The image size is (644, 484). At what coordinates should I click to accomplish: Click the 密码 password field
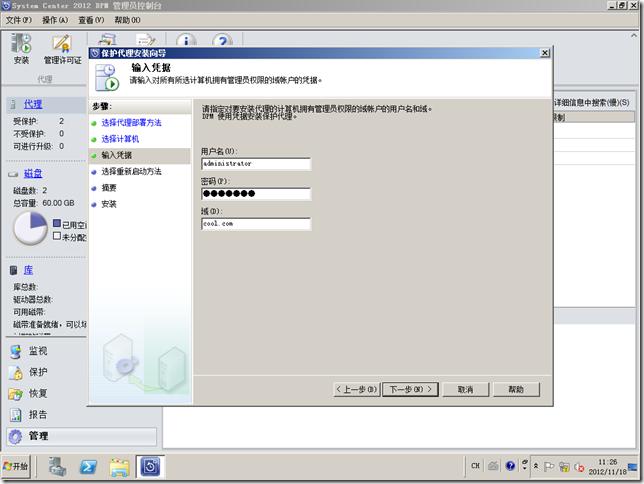256,194
